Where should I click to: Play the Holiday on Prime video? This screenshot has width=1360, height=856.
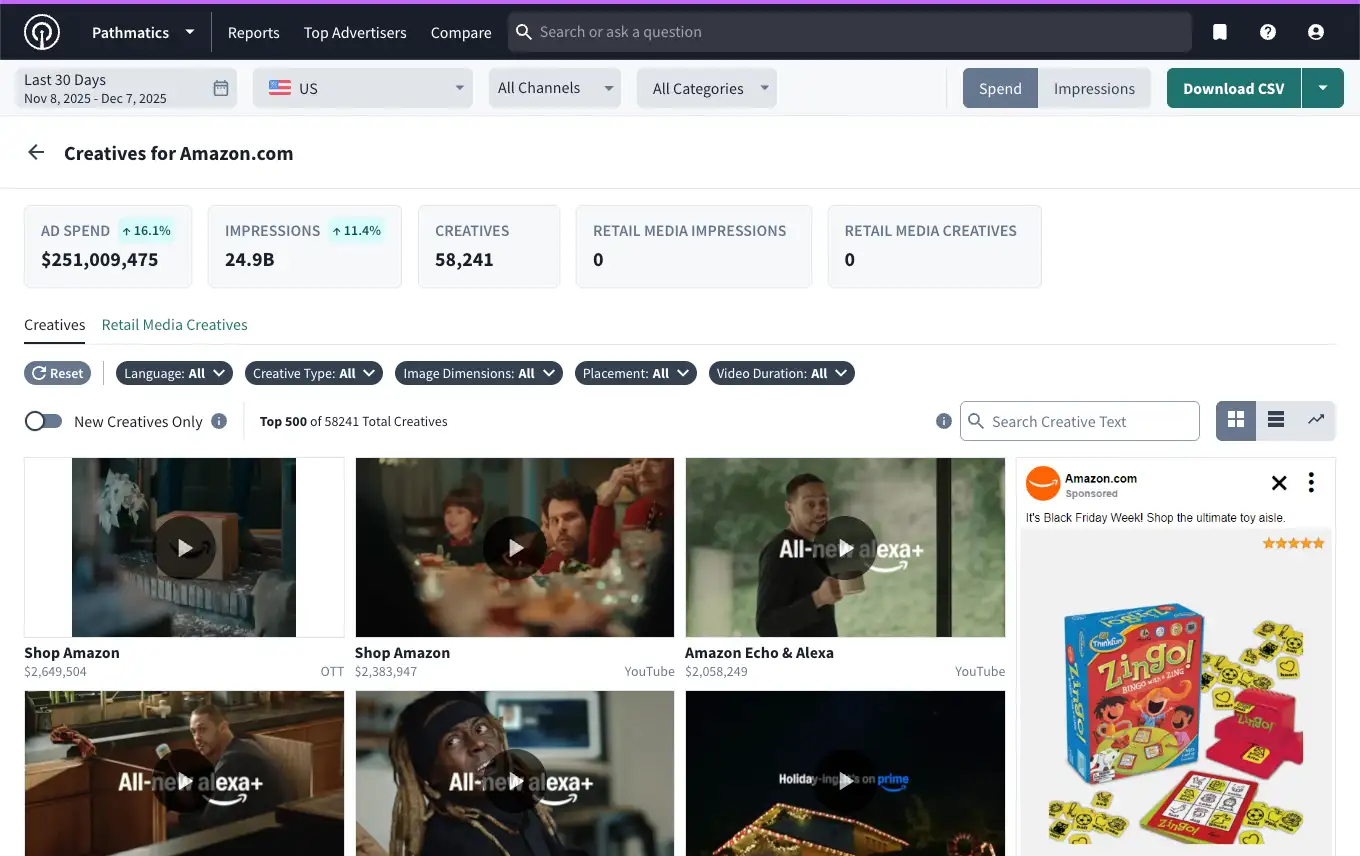(845, 781)
